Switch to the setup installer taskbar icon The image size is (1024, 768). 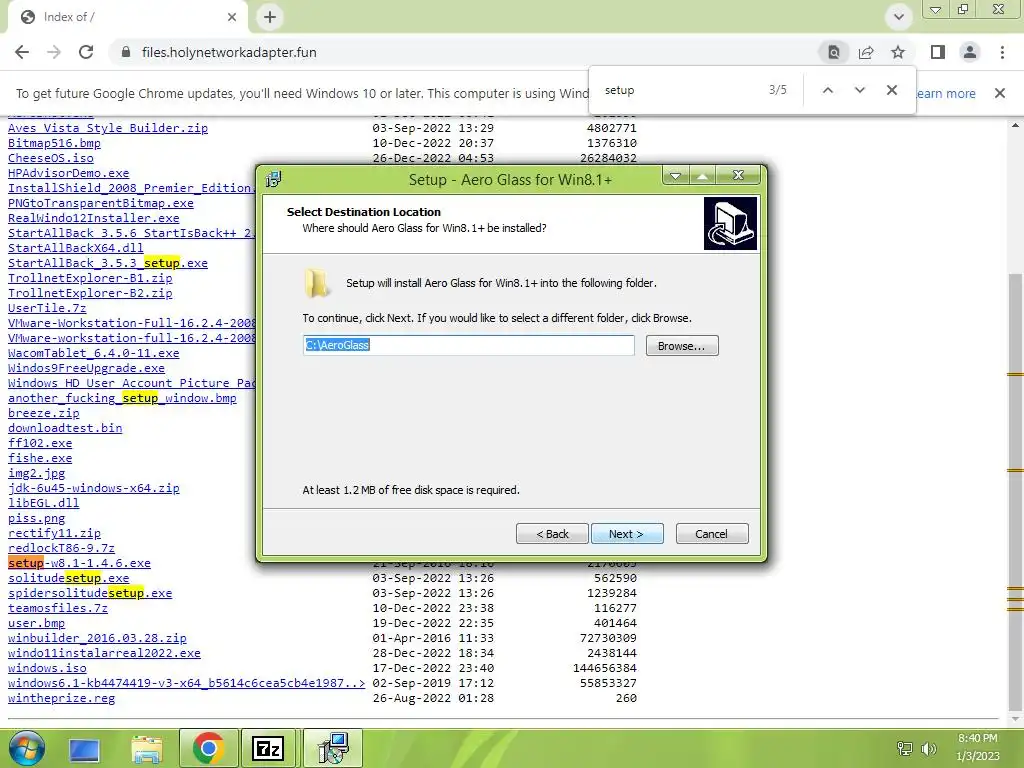(x=333, y=748)
